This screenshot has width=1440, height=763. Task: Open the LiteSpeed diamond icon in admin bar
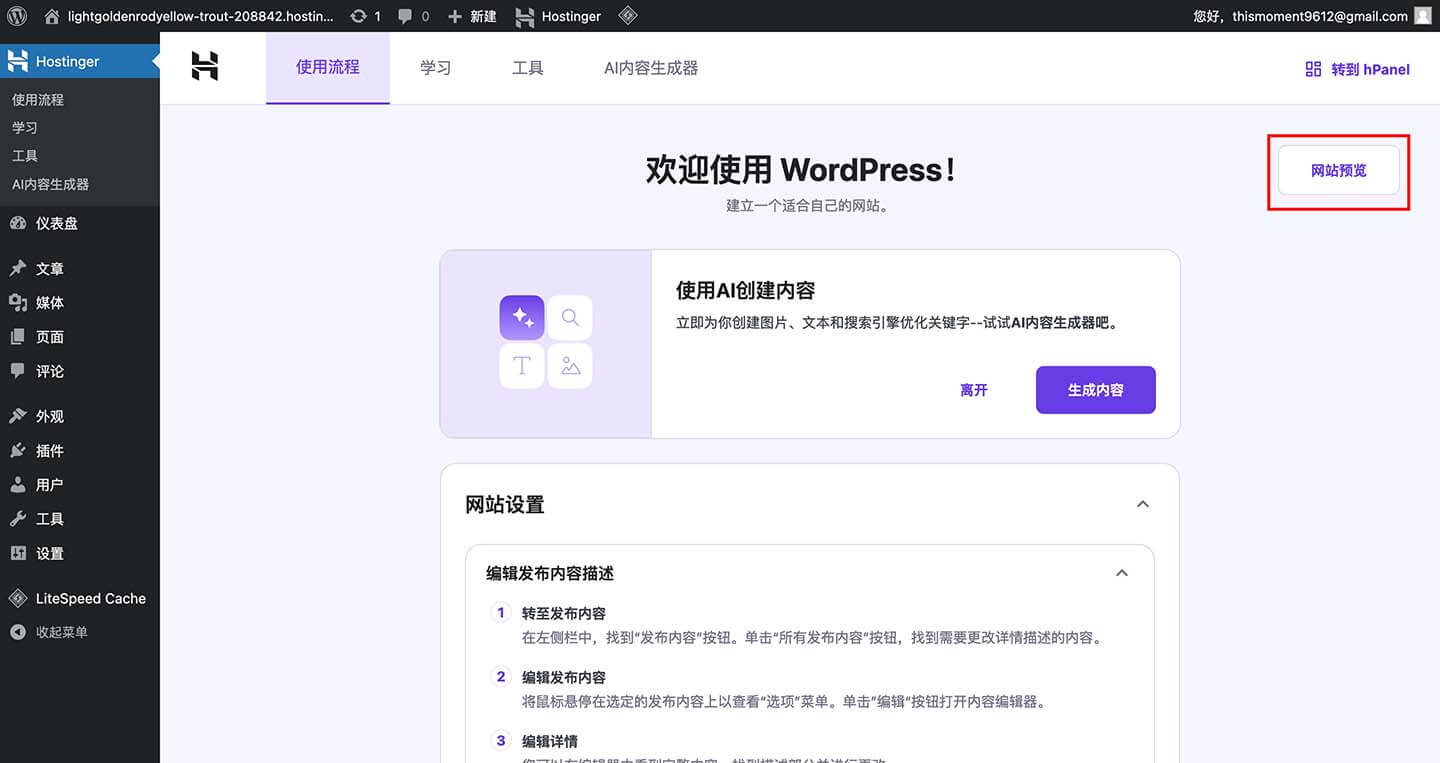point(627,16)
